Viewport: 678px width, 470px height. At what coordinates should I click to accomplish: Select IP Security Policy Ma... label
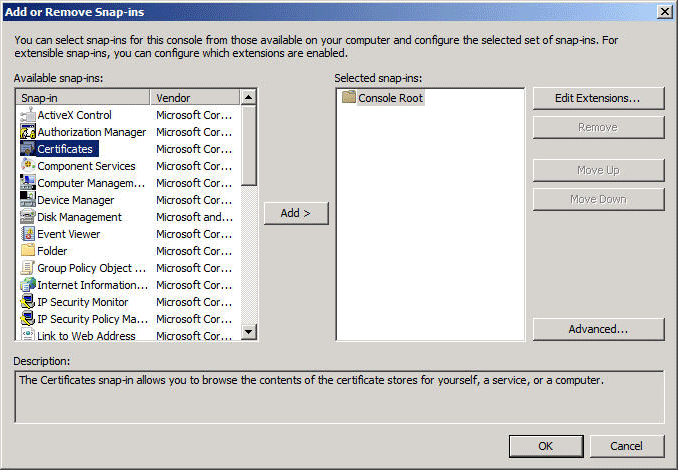click(x=93, y=319)
